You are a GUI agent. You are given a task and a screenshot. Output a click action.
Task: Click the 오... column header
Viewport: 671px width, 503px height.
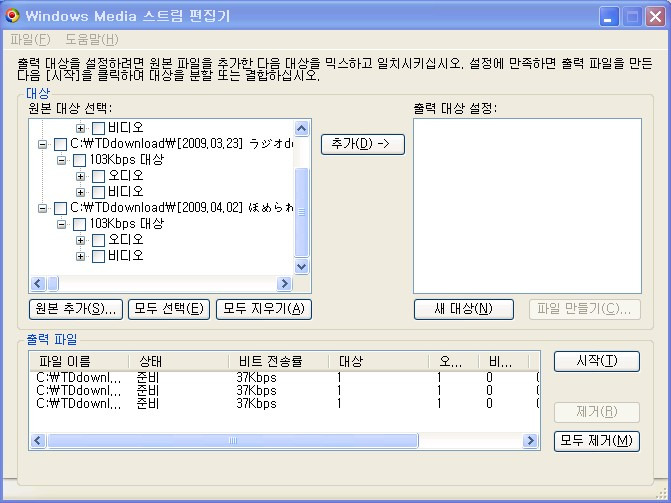coord(454,362)
